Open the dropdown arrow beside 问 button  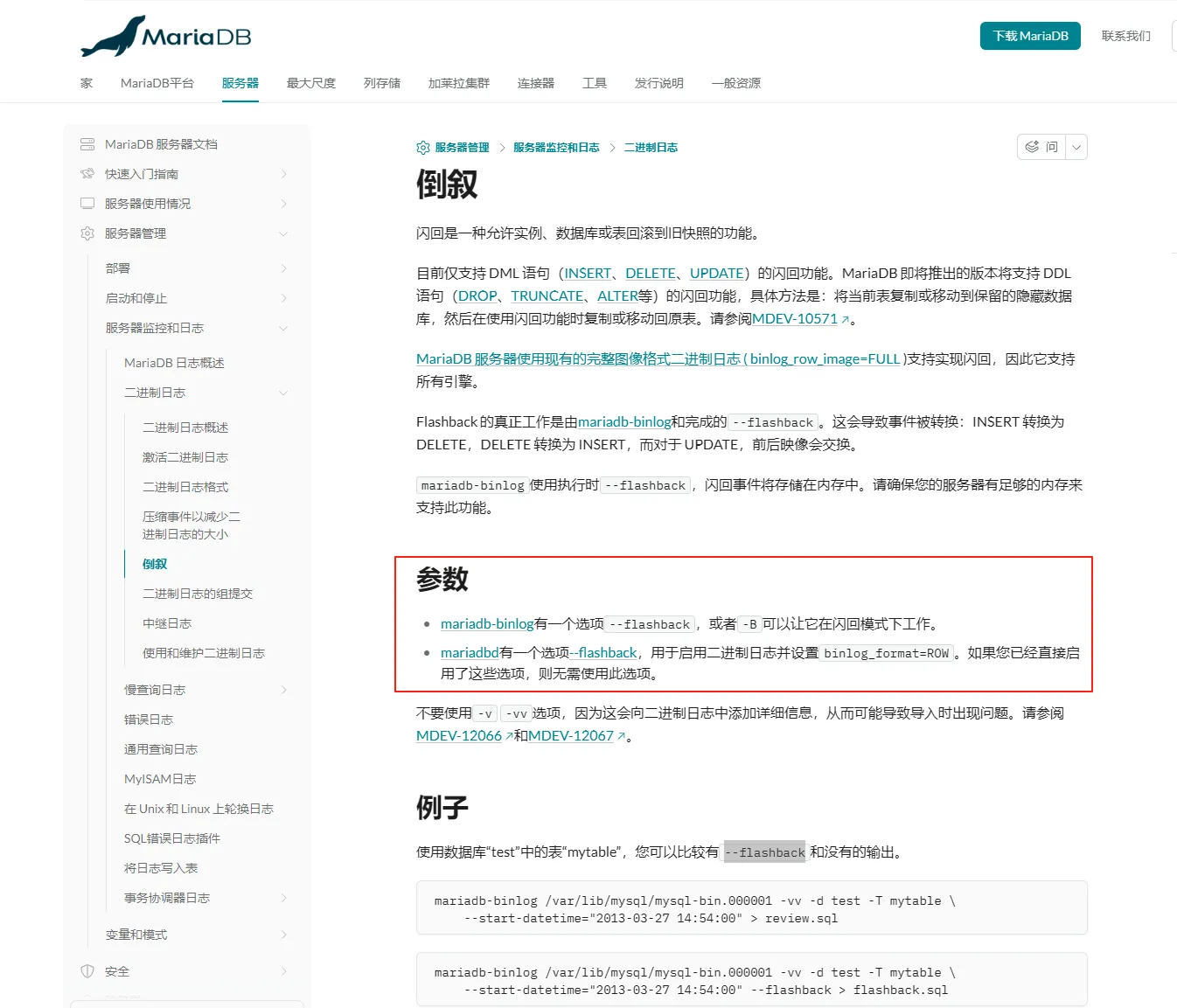(1076, 147)
